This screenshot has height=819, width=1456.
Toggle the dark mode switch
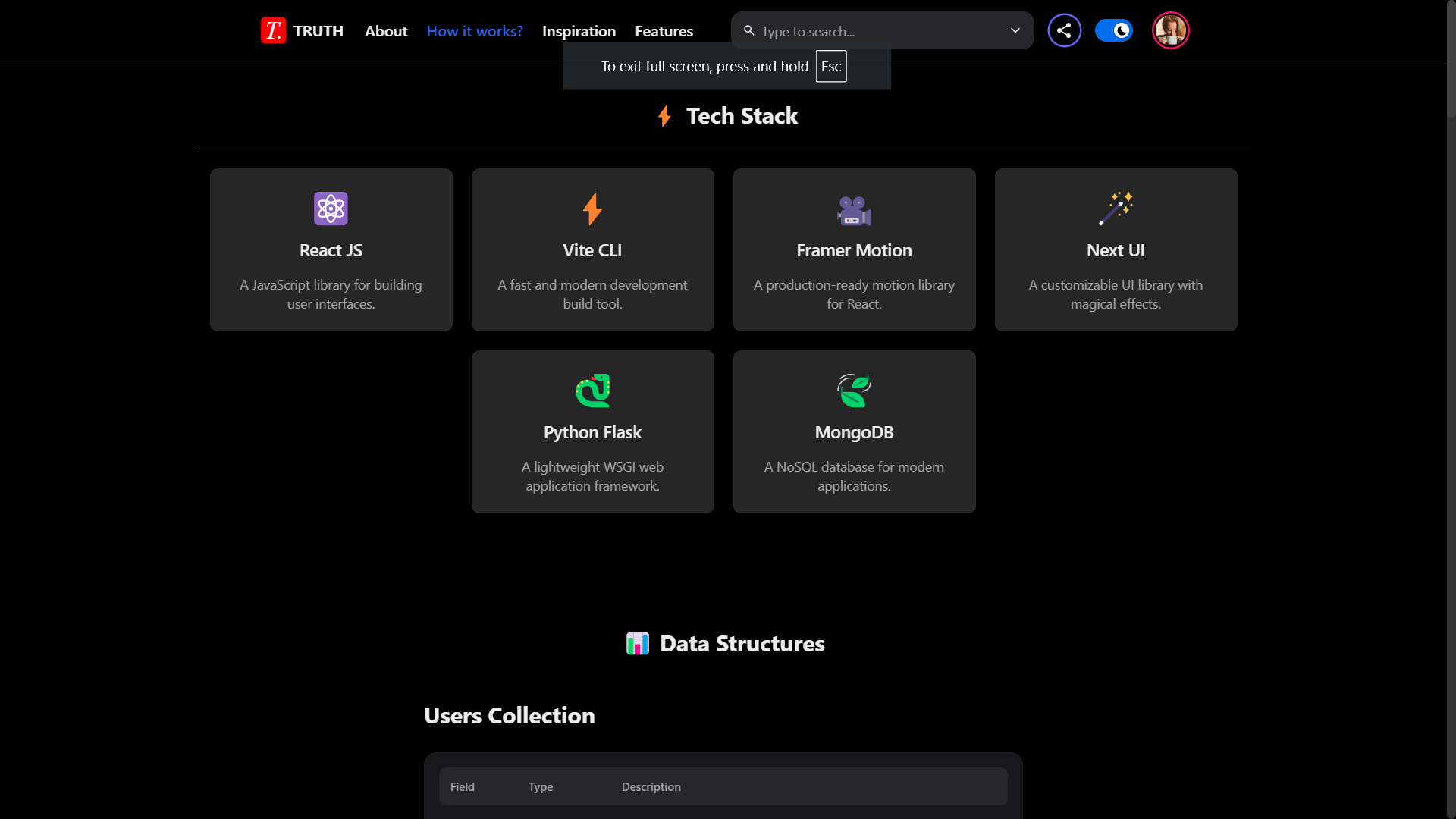coord(1113,31)
